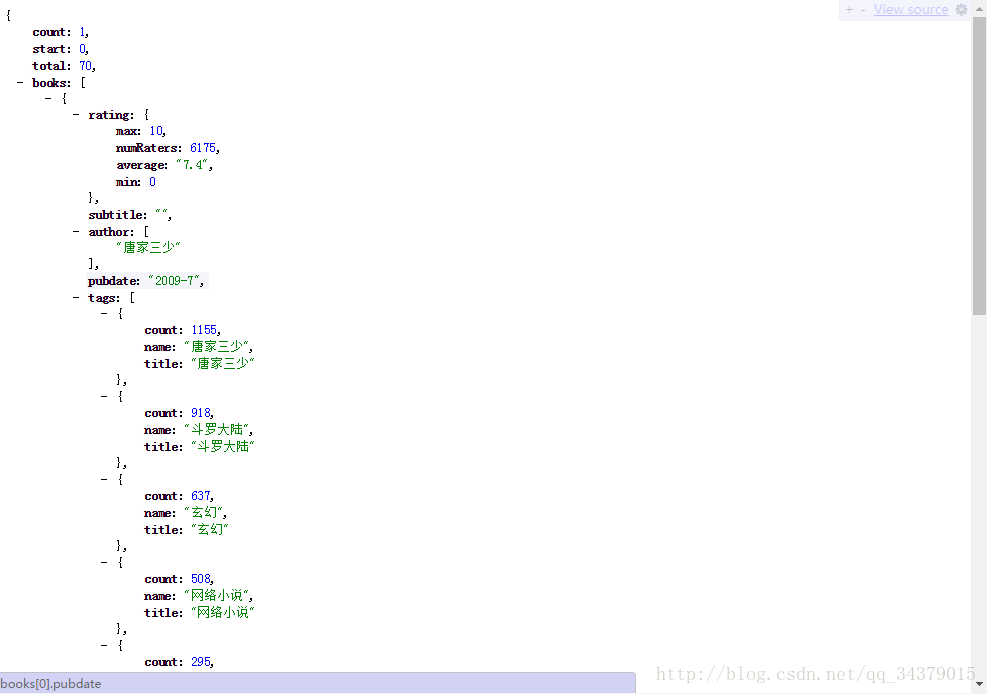
Task: Collapse the rating object
Action: click(76, 115)
